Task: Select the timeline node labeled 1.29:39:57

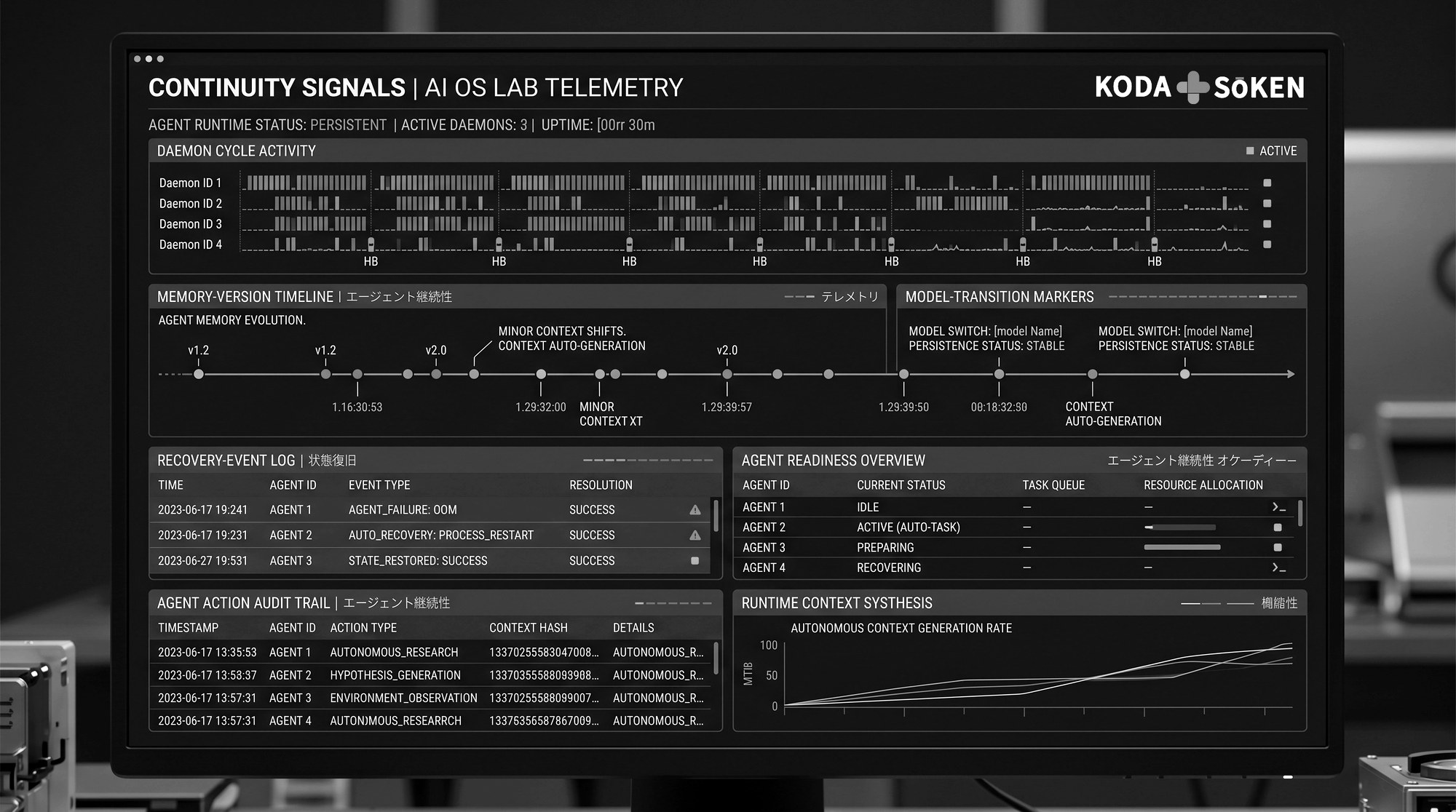Action: [x=727, y=374]
